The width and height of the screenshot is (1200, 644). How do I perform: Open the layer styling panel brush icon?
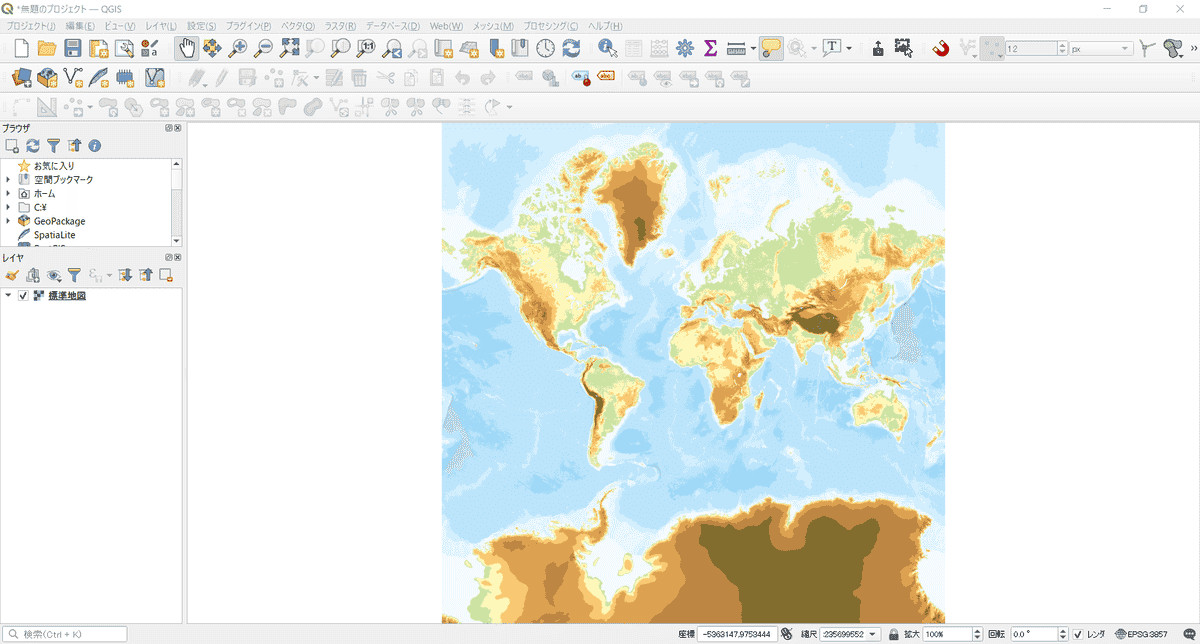coord(12,275)
